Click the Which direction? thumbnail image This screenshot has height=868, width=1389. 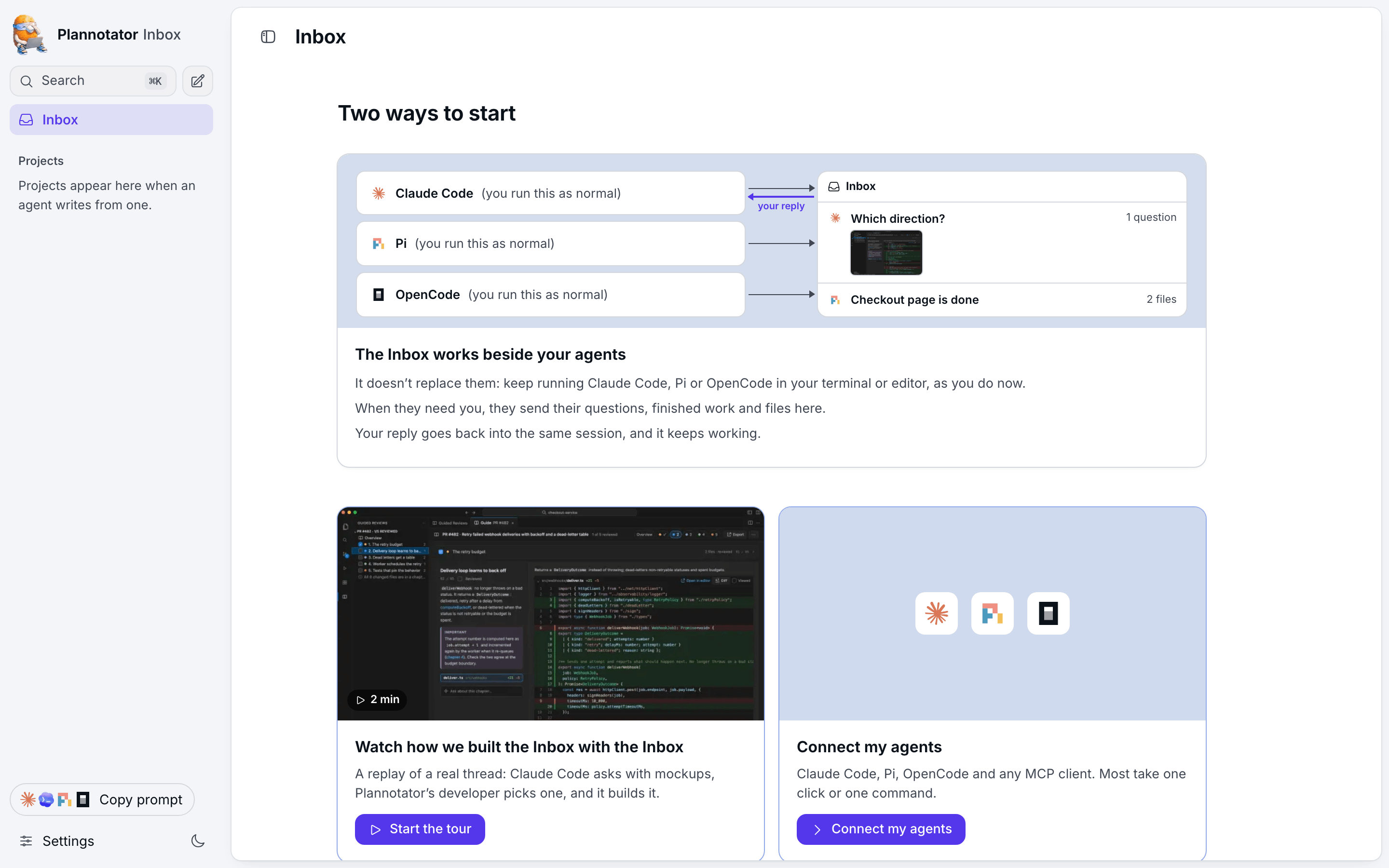[886, 253]
